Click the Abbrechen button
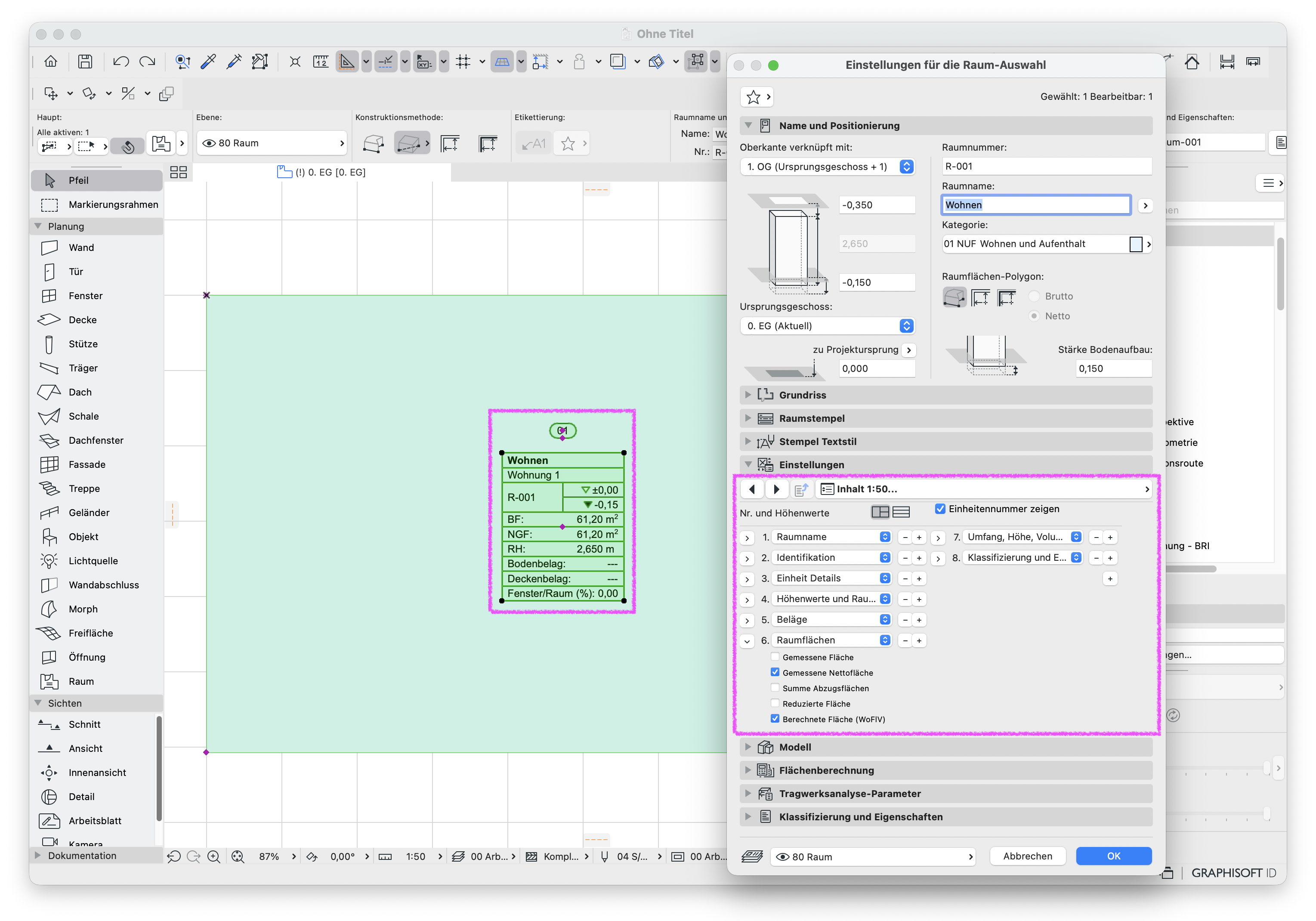 [x=1028, y=857]
